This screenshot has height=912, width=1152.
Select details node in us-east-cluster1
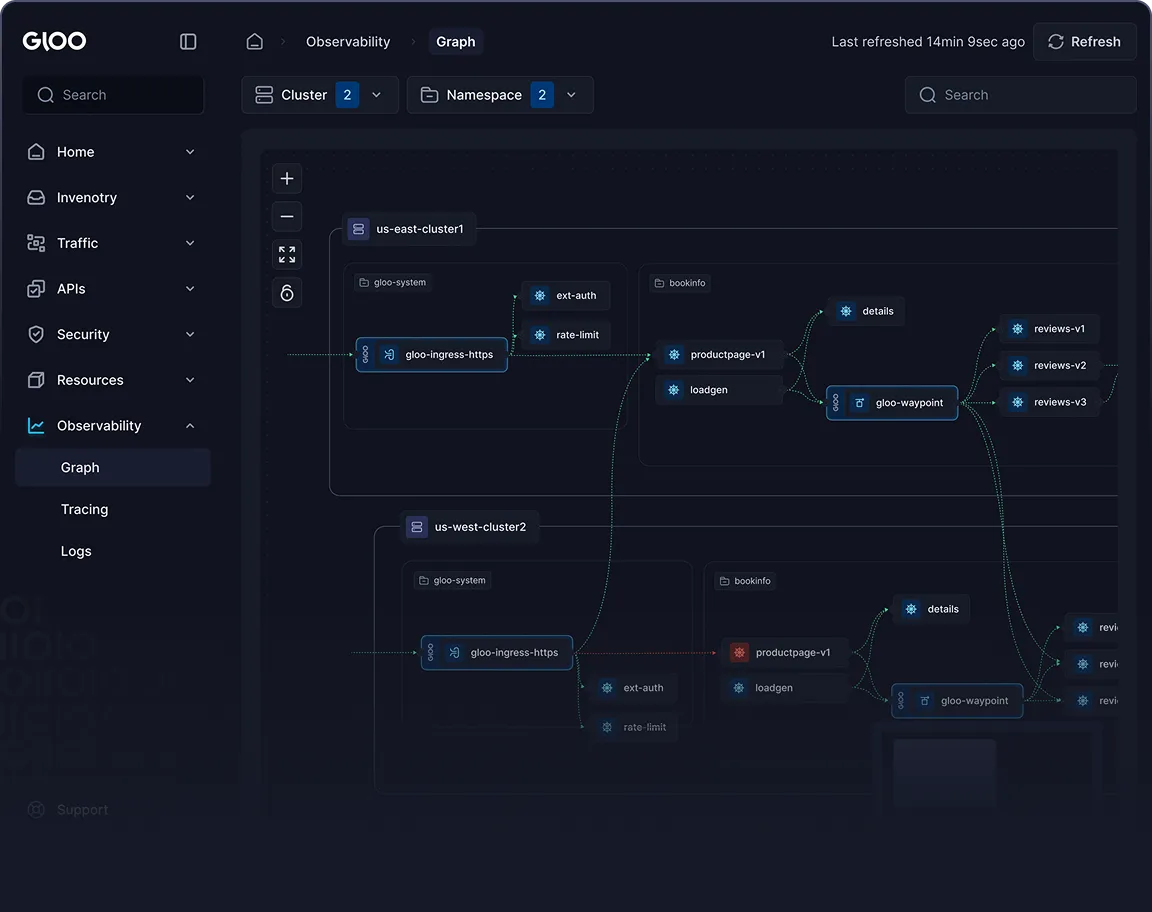[867, 312]
